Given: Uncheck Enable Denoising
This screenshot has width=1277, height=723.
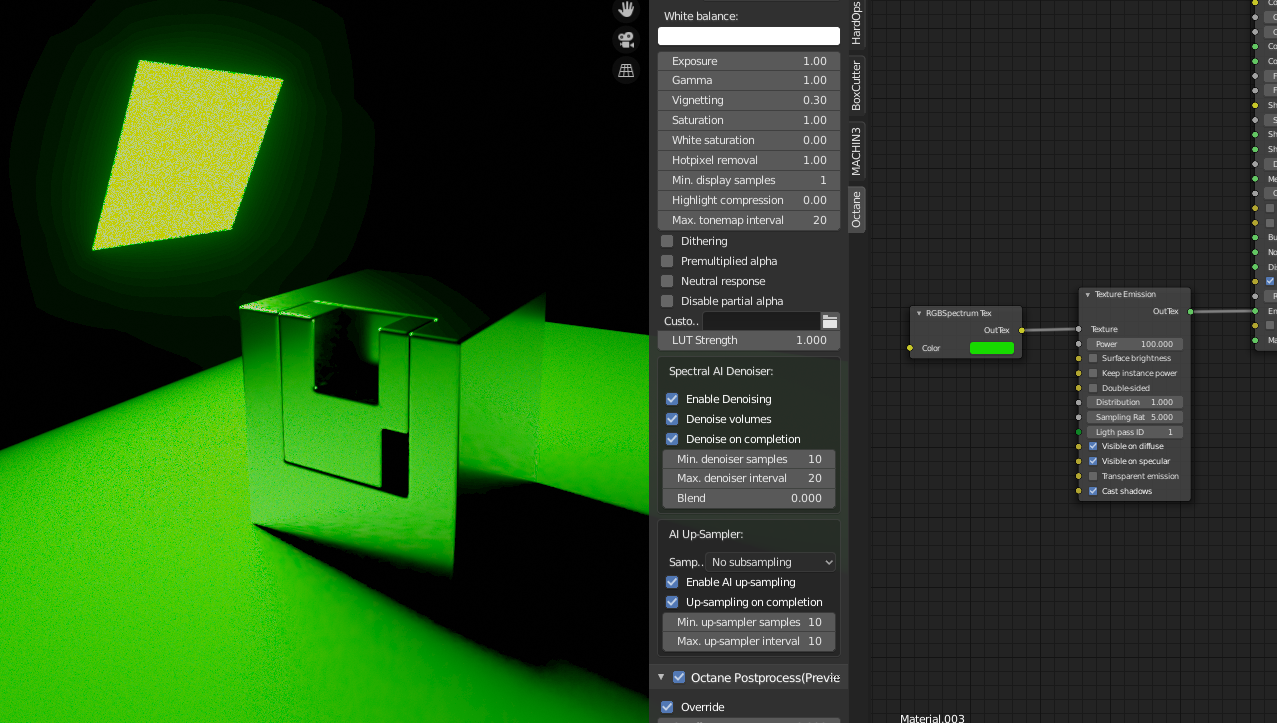Looking at the screenshot, I should click(672, 399).
